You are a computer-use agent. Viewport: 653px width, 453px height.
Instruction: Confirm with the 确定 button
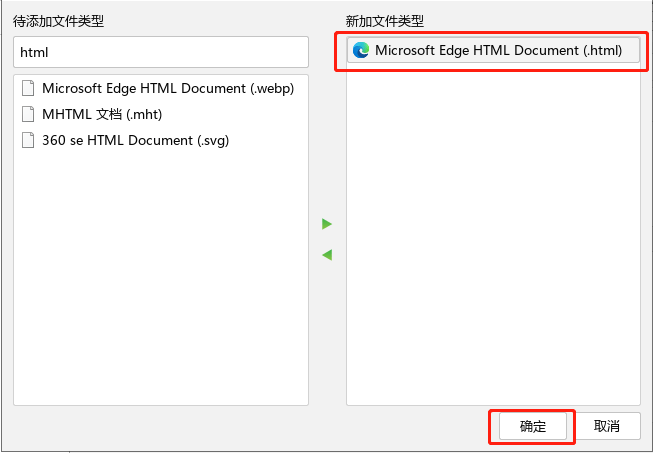(x=533, y=426)
